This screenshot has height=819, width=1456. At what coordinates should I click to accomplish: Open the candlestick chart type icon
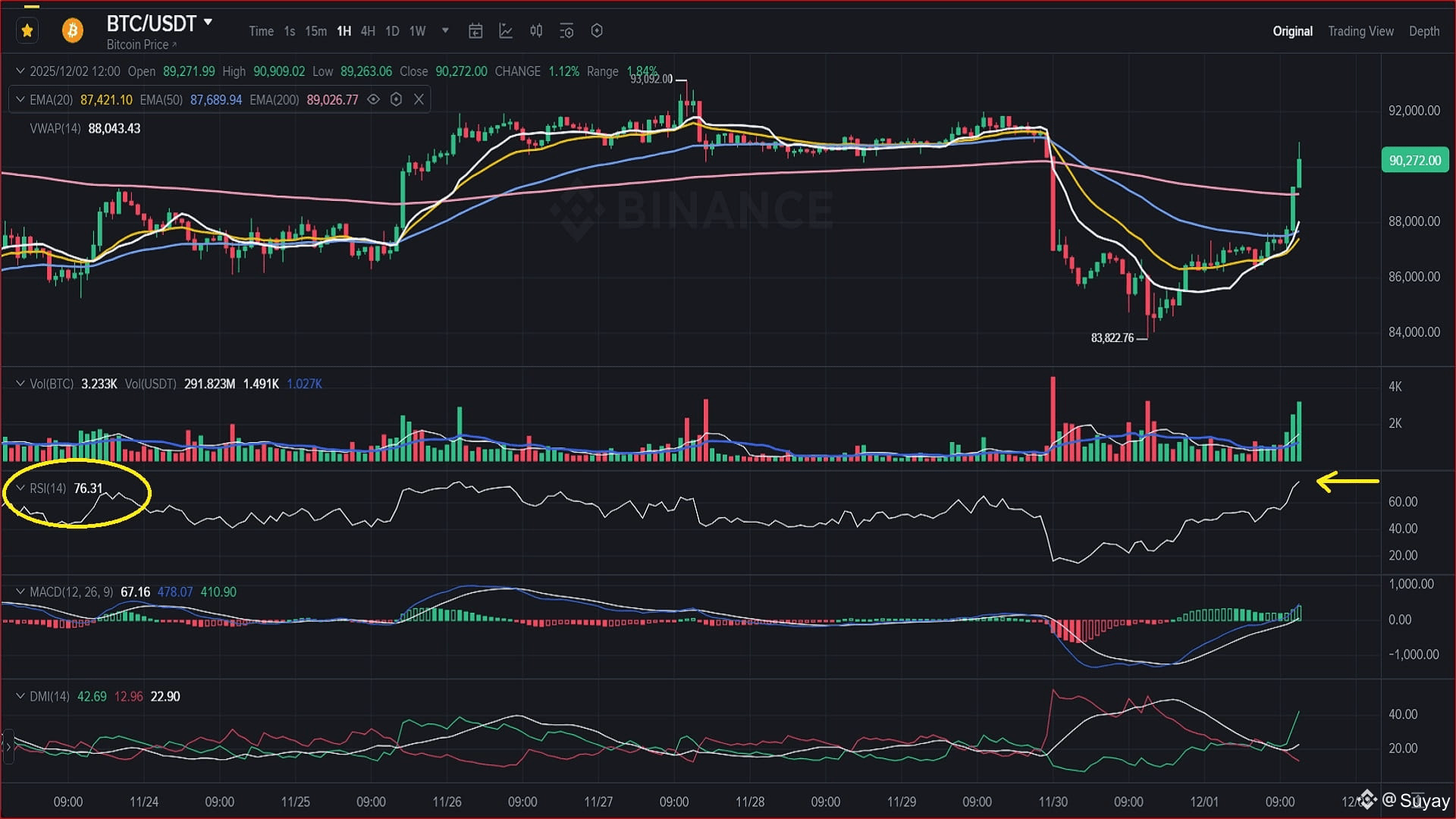pos(536,31)
